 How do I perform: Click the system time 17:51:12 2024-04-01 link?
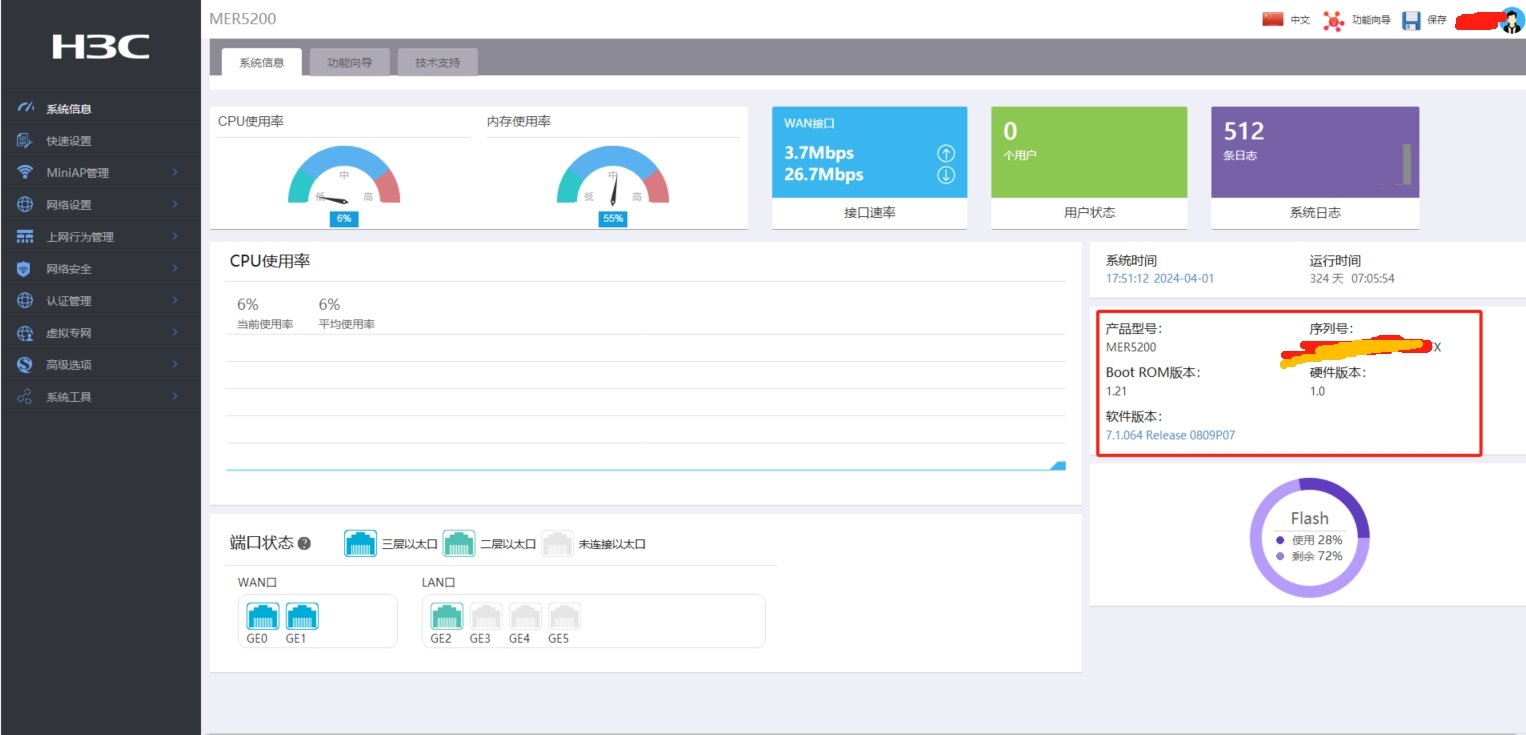click(1160, 278)
